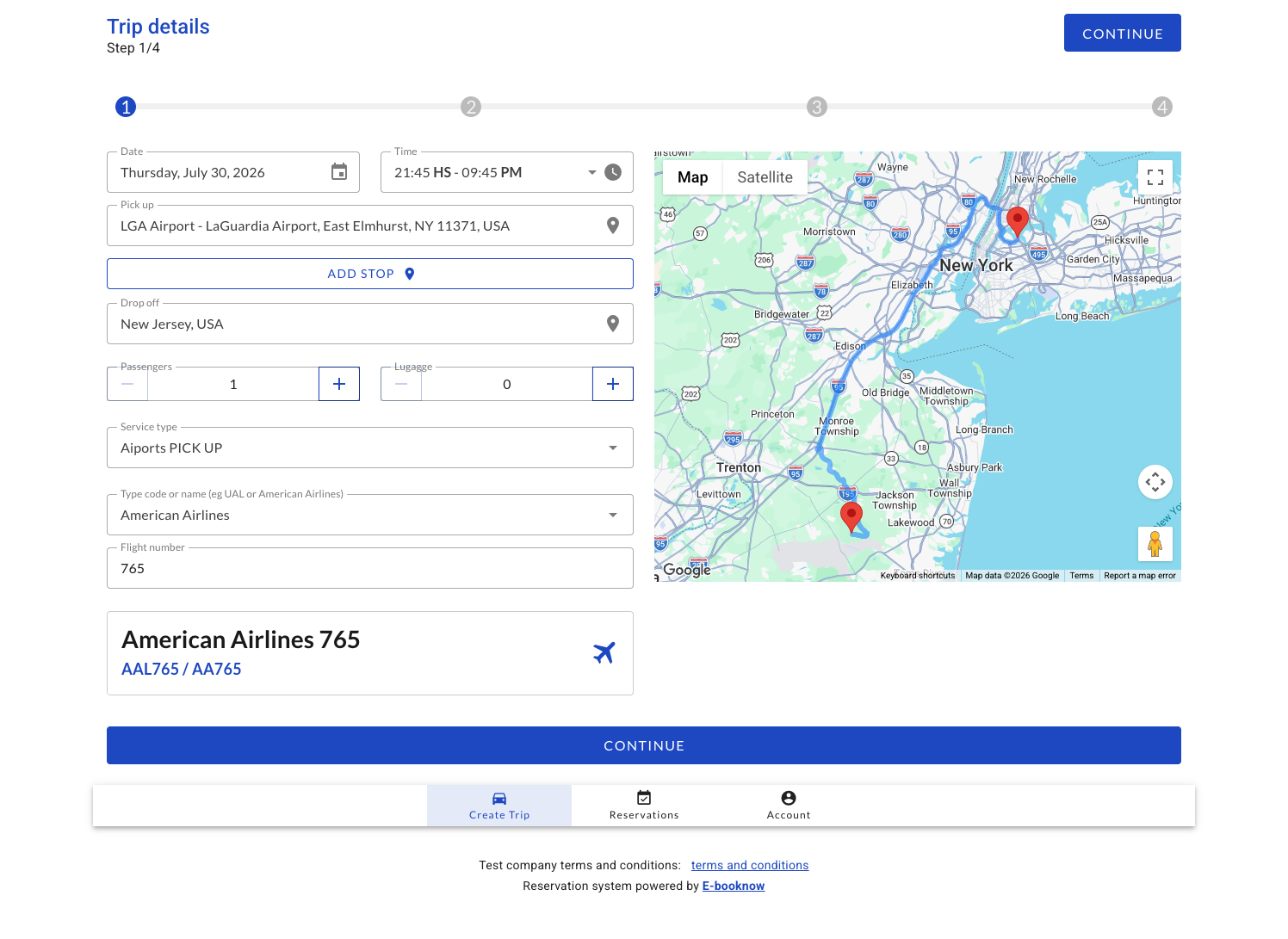The image size is (1288, 939).
Task: Open the terms and conditions link
Action: click(750, 865)
